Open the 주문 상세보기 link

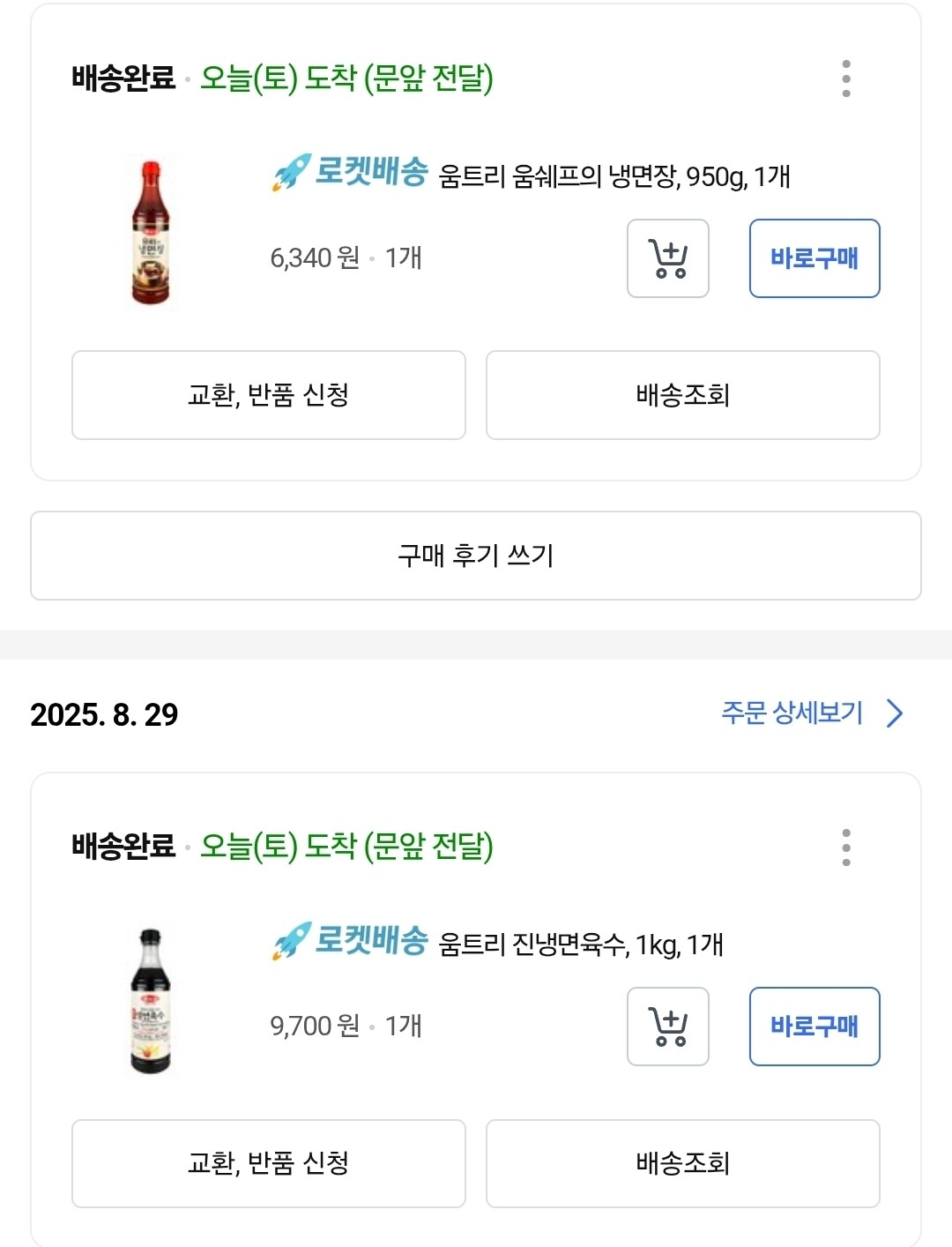792,713
